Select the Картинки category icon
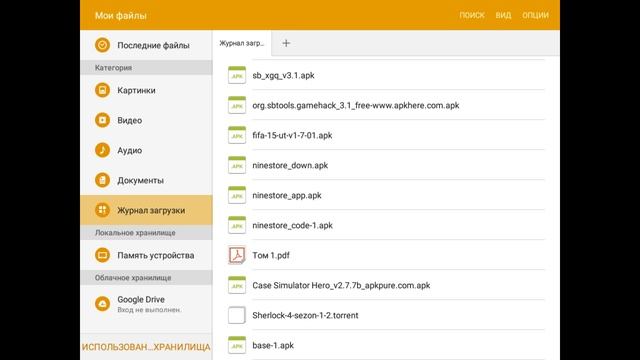Viewport: 640px width, 360px height. coord(102,90)
